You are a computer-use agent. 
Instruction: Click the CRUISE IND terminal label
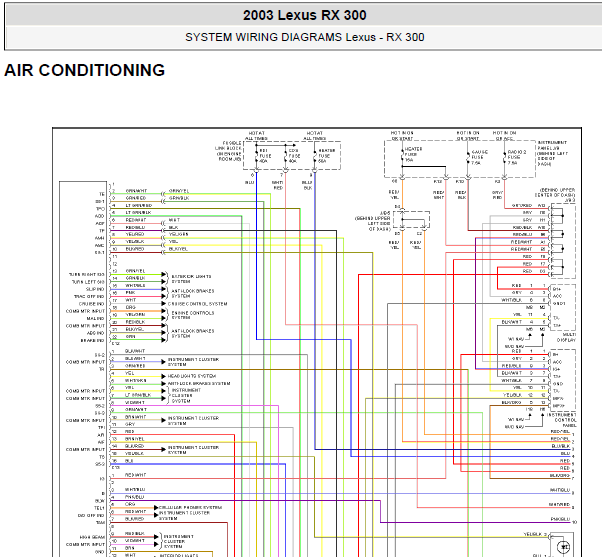tap(91, 304)
